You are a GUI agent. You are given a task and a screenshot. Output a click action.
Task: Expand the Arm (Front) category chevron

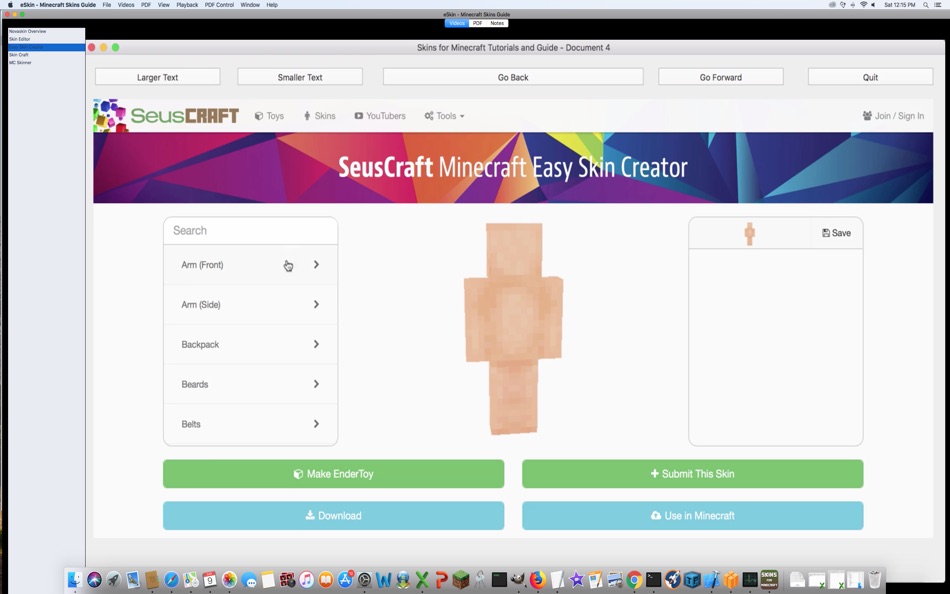[316, 264]
